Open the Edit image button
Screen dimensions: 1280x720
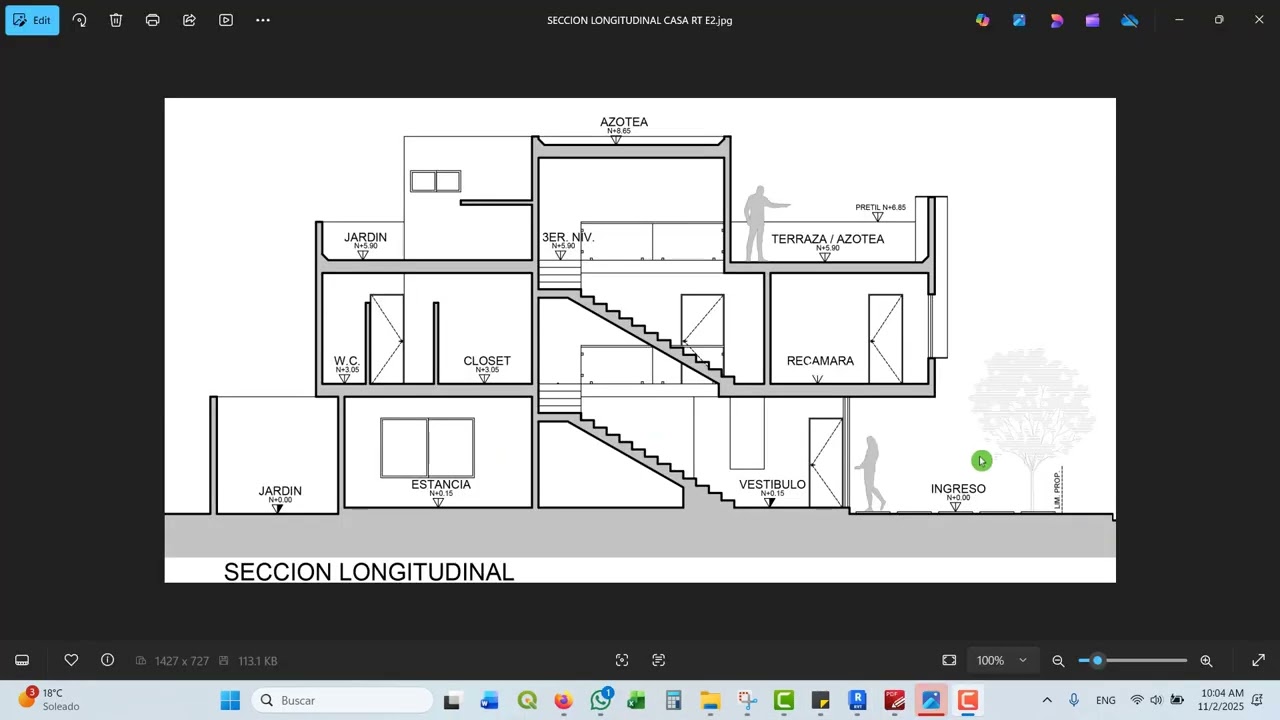click(32, 20)
